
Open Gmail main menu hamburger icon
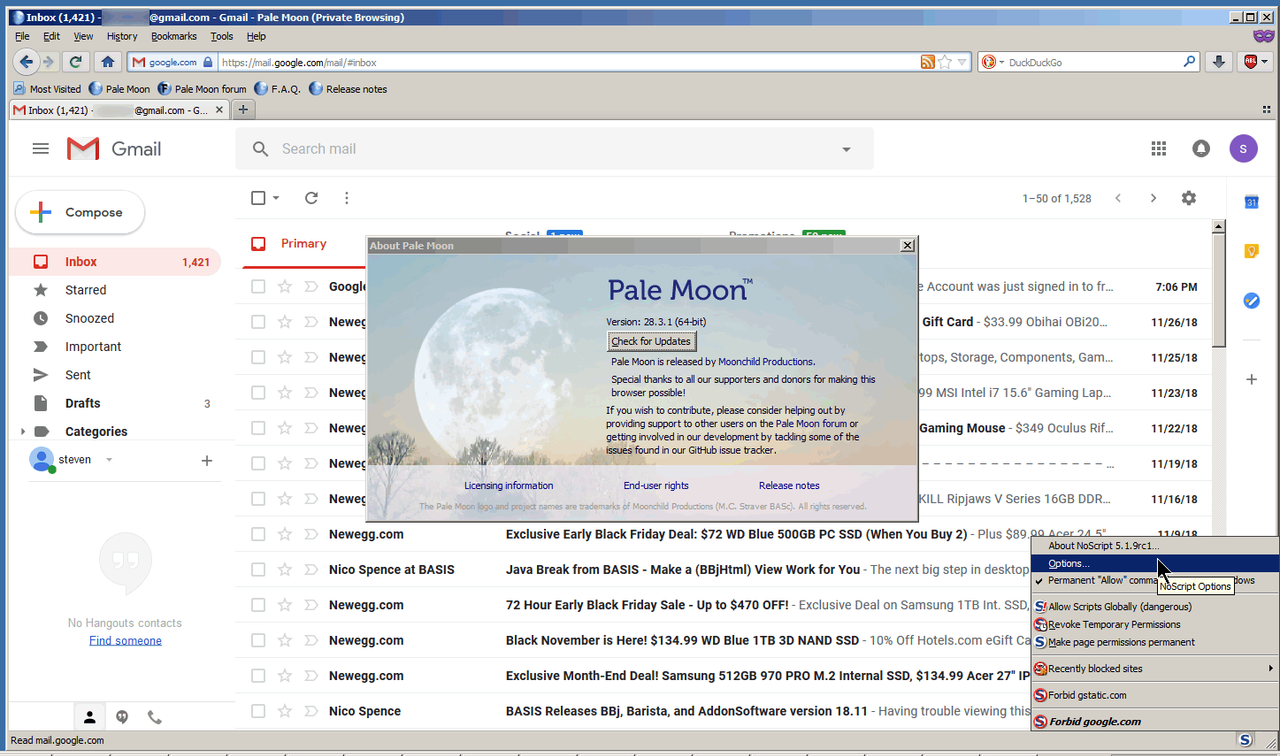[40, 149]
